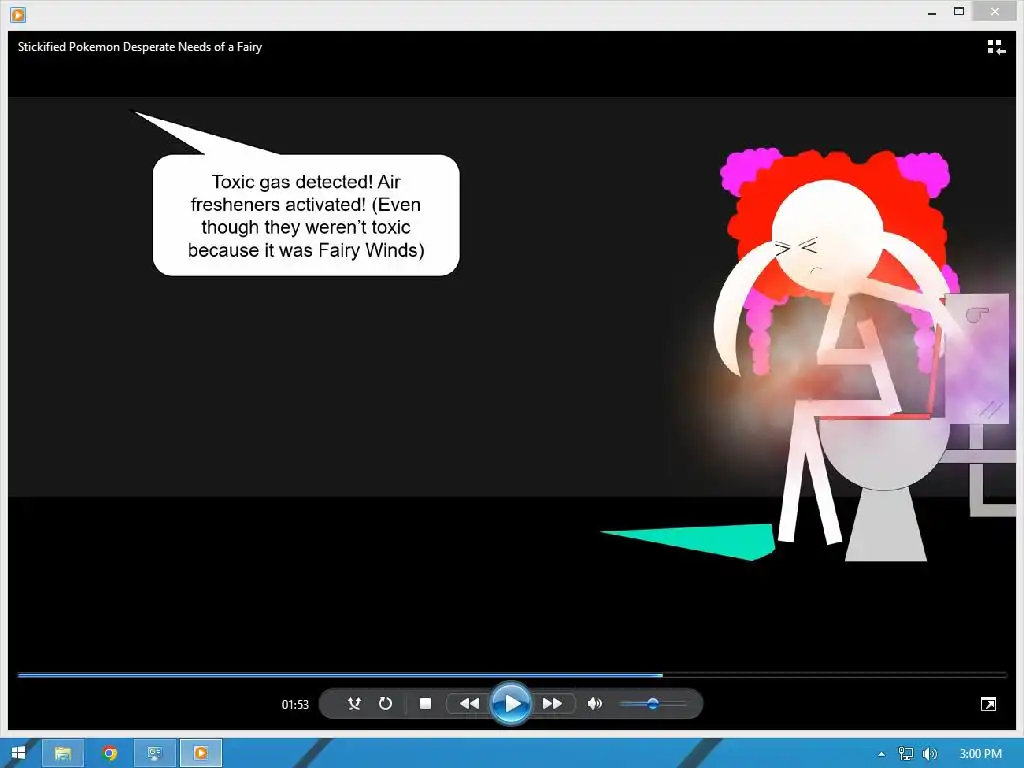Switch to Library view

(x=996, y=47)
